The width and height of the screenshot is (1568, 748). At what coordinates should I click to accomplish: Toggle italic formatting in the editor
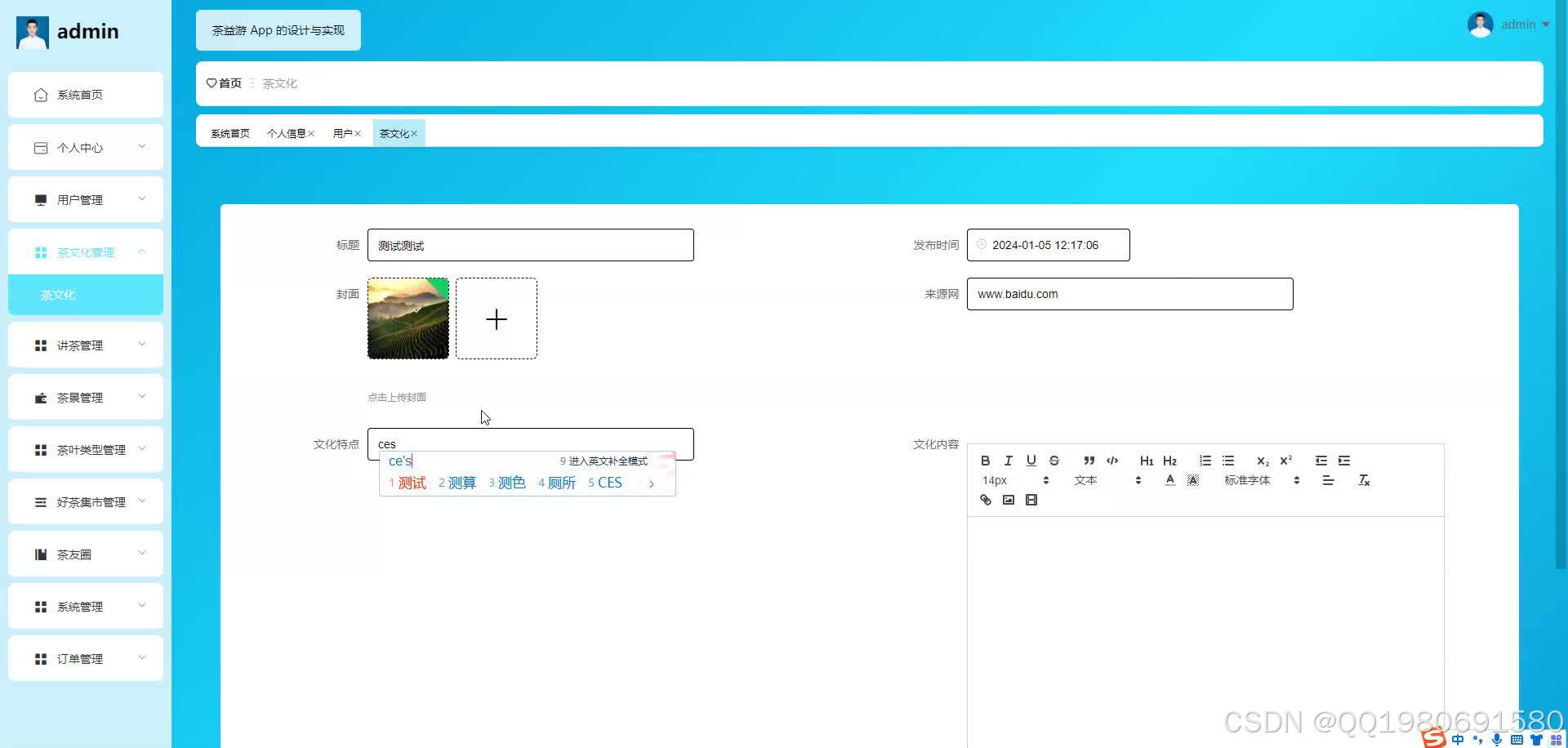1009,461
